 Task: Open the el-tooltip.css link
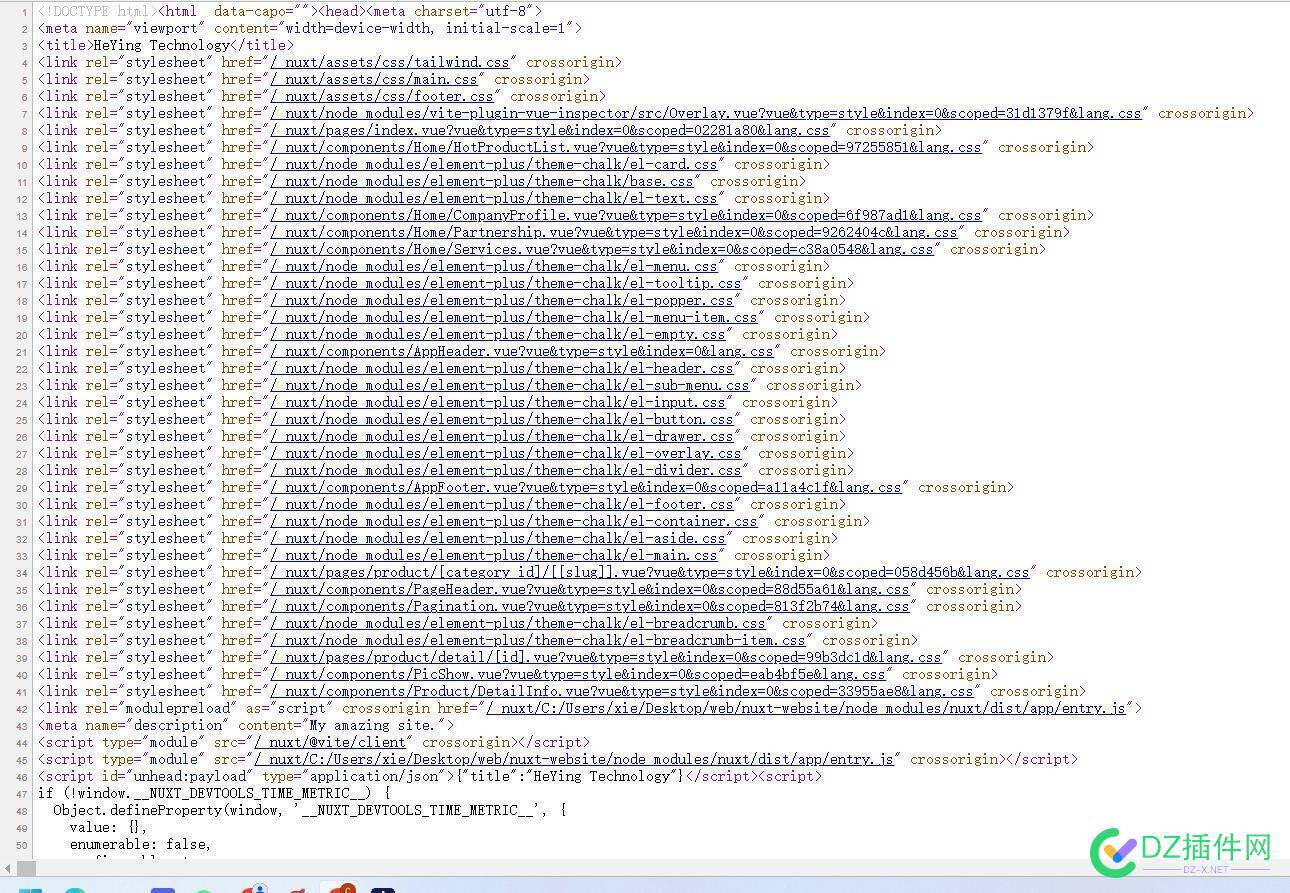(506, 283)
